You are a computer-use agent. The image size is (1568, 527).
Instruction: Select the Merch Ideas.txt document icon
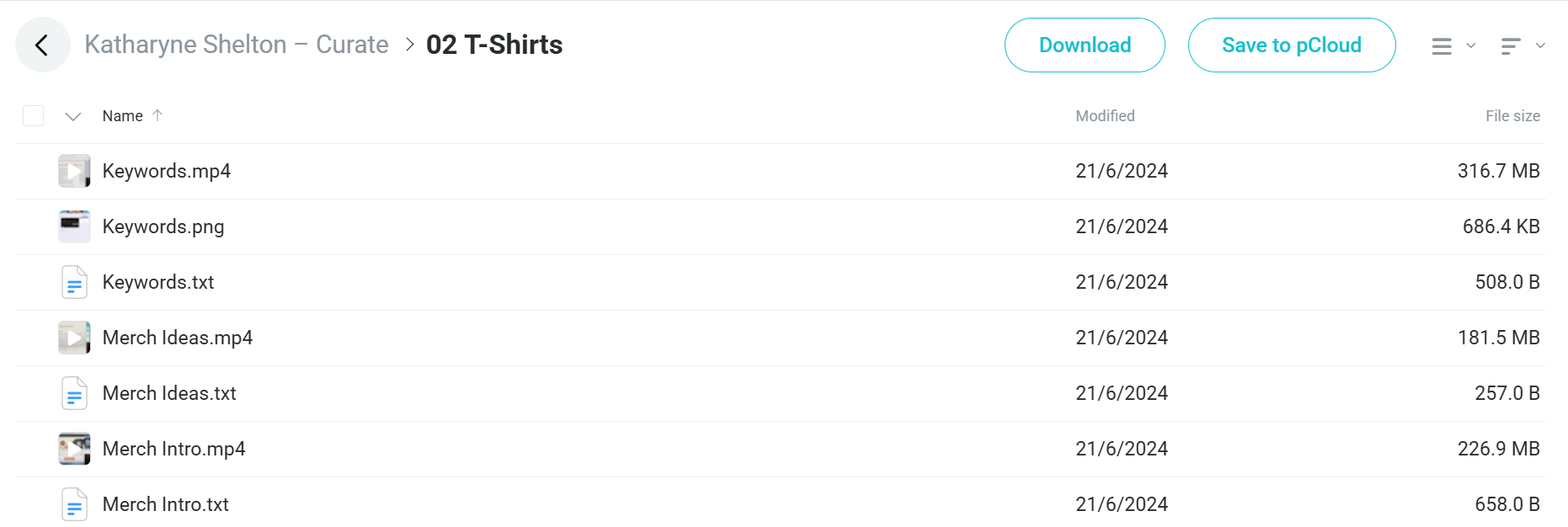(x=74, y=393)
